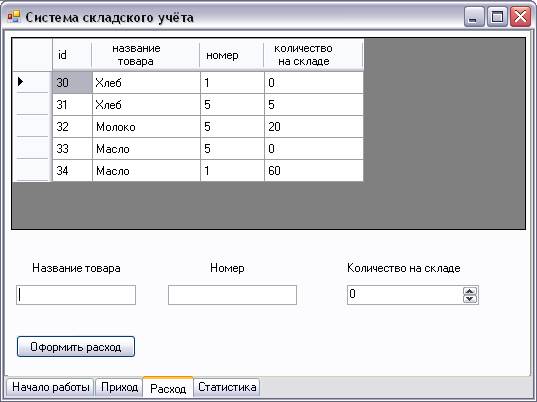This screenshot has height=402, width=537.
Task: Open the Приход tab
Action: pos(119,387)
